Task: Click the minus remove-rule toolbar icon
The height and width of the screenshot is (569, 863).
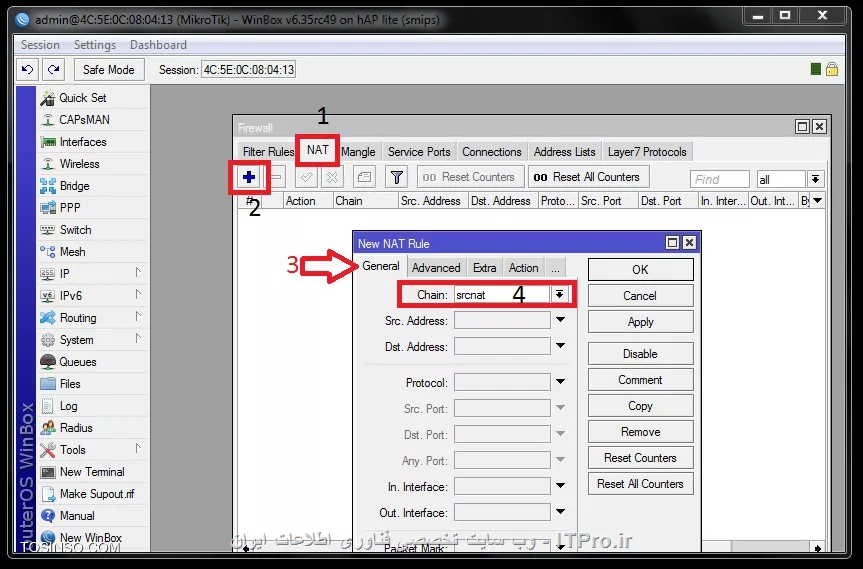Action: point(277,177)
